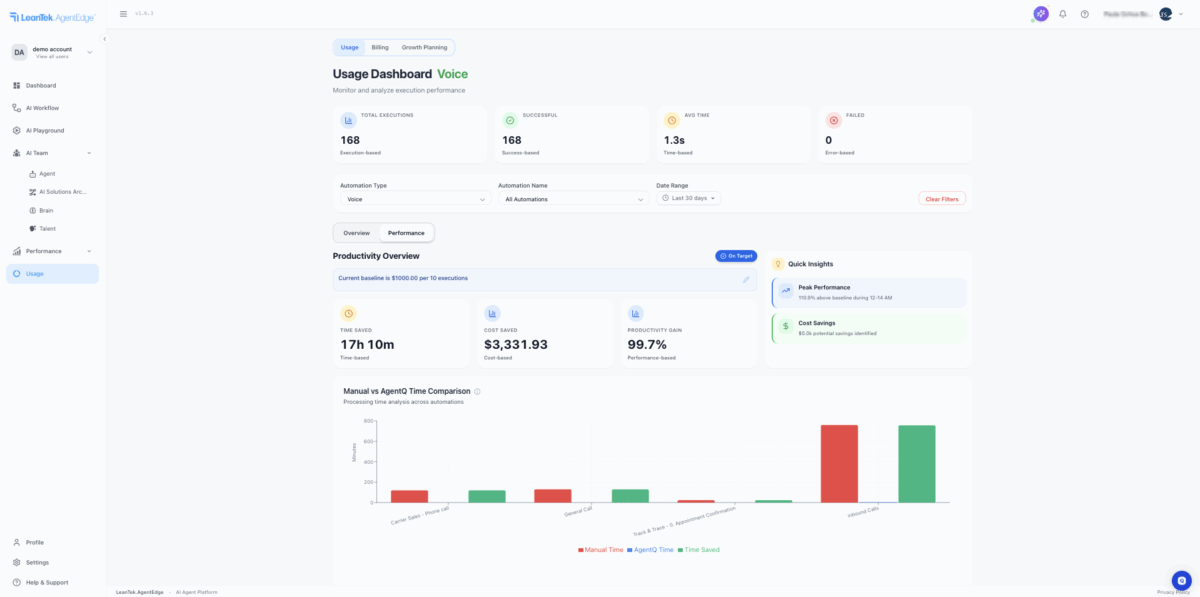Collapse the AI Team menu section

click(x=89, y=153)
